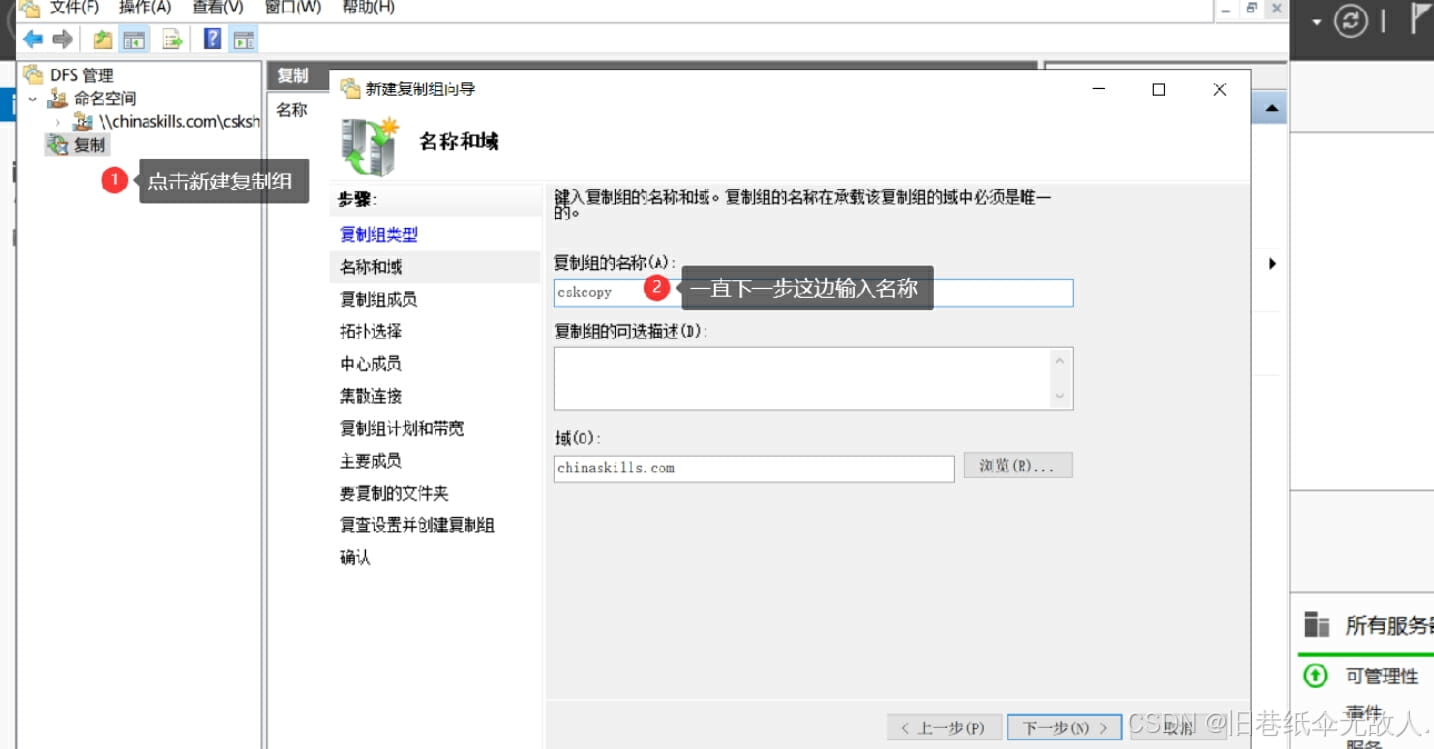1434x749 pixels.
Task: Switch to the 复制 tab
Action: tap(294, 75)
